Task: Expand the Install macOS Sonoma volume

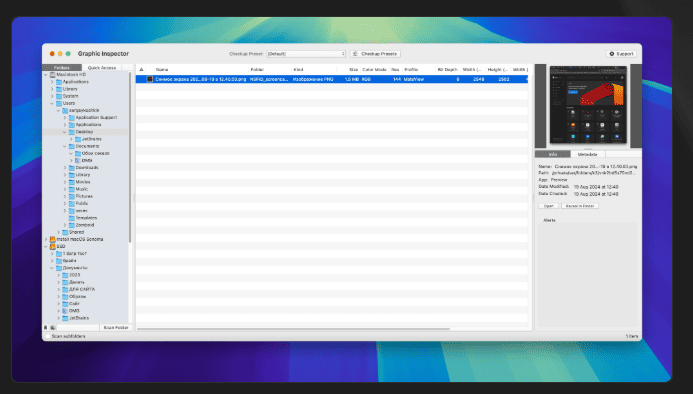Action: tap(46, 239)
